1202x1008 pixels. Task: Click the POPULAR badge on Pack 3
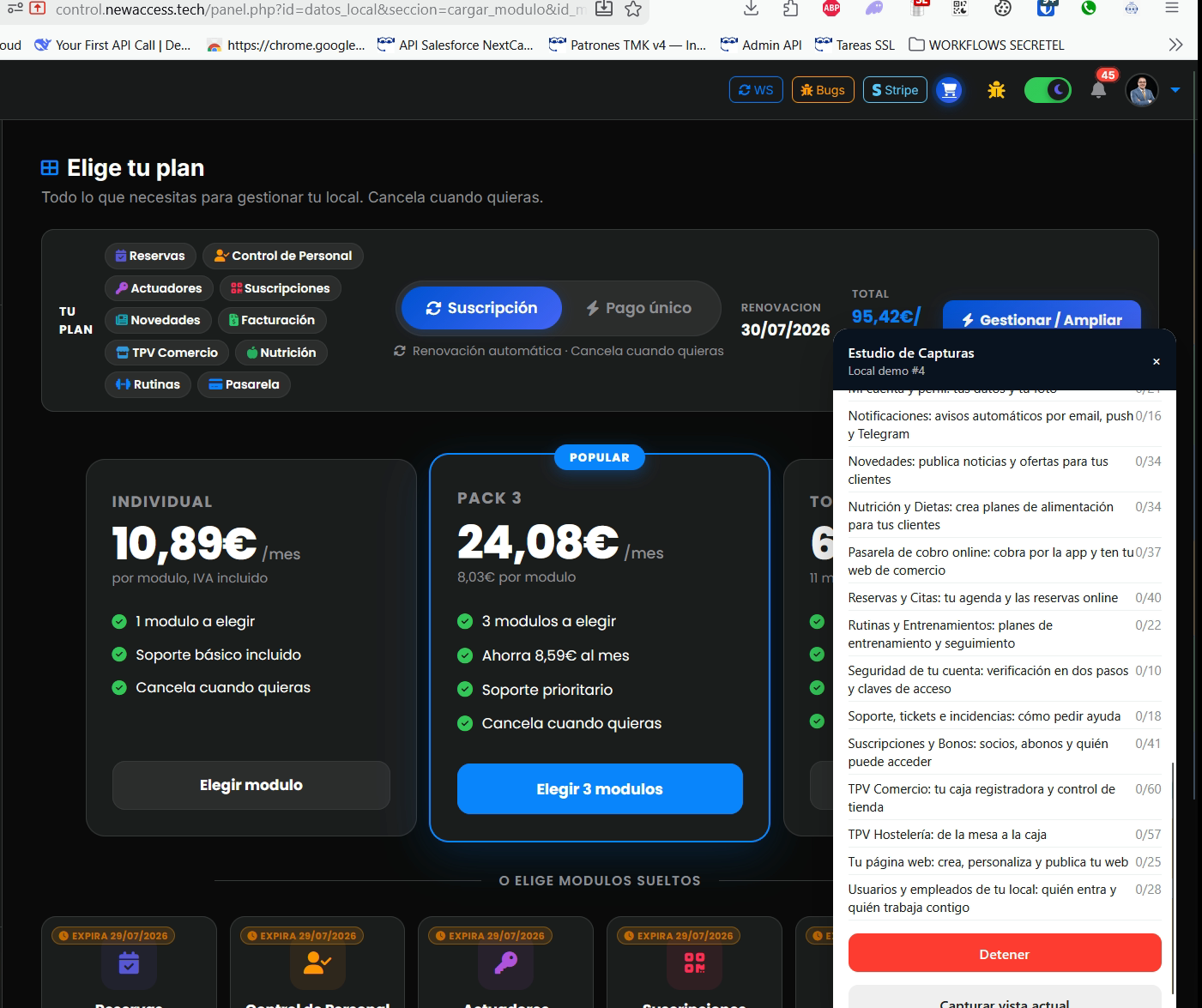tap(600, 457)
